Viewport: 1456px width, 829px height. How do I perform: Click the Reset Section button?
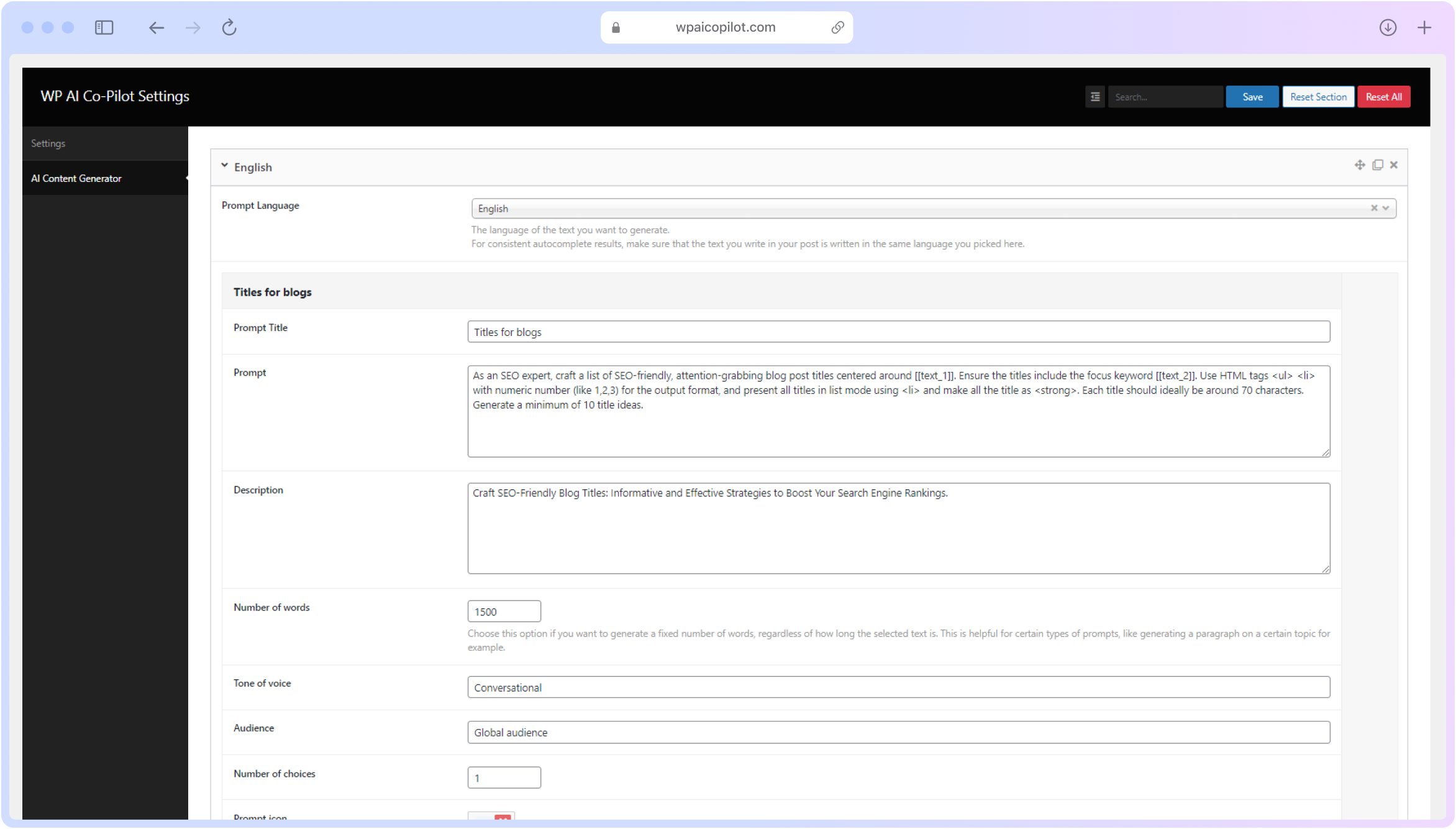click(x=1318, y=96)
